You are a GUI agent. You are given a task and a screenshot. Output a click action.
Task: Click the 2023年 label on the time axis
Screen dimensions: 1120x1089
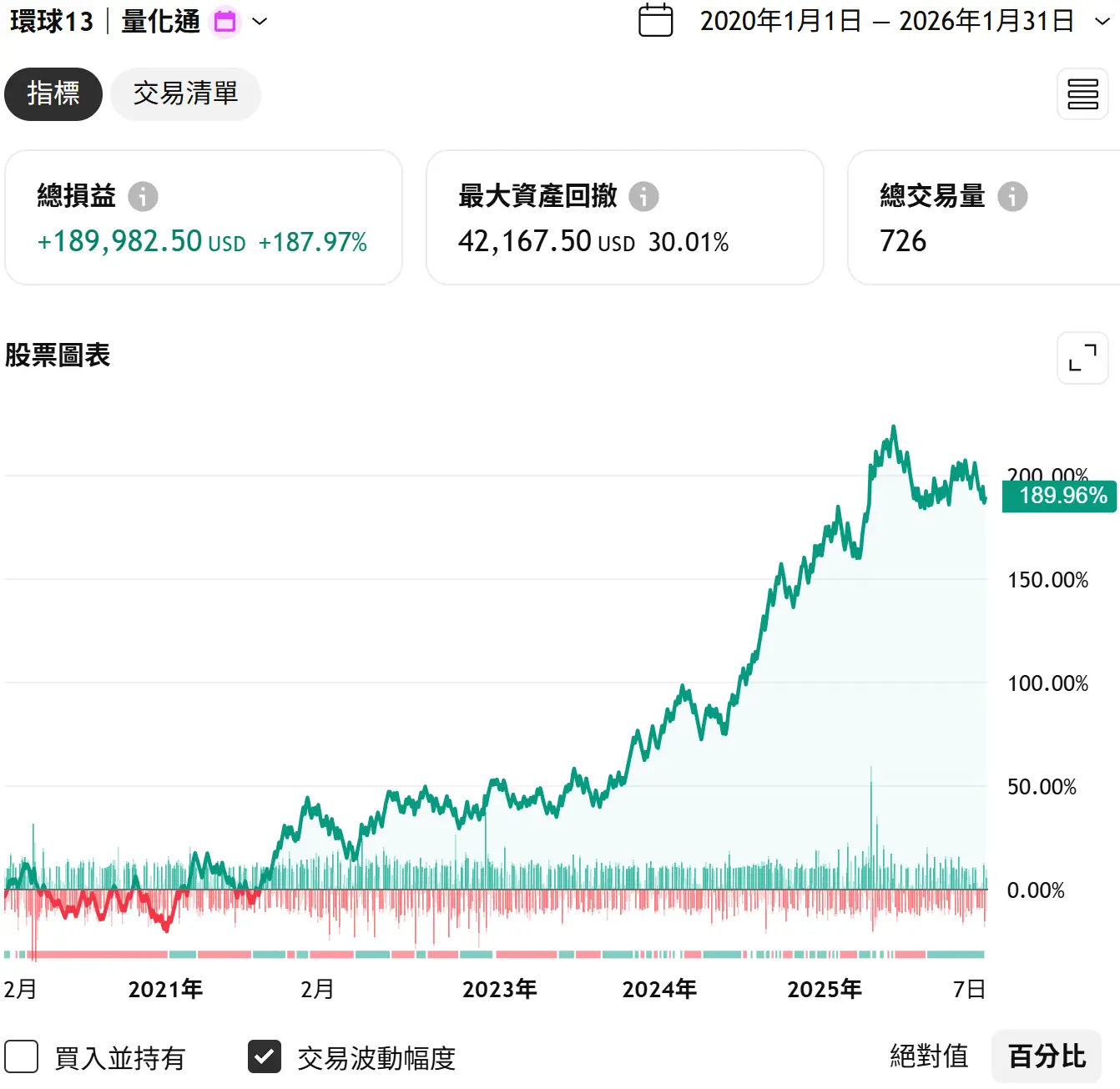tap(499, 990)
